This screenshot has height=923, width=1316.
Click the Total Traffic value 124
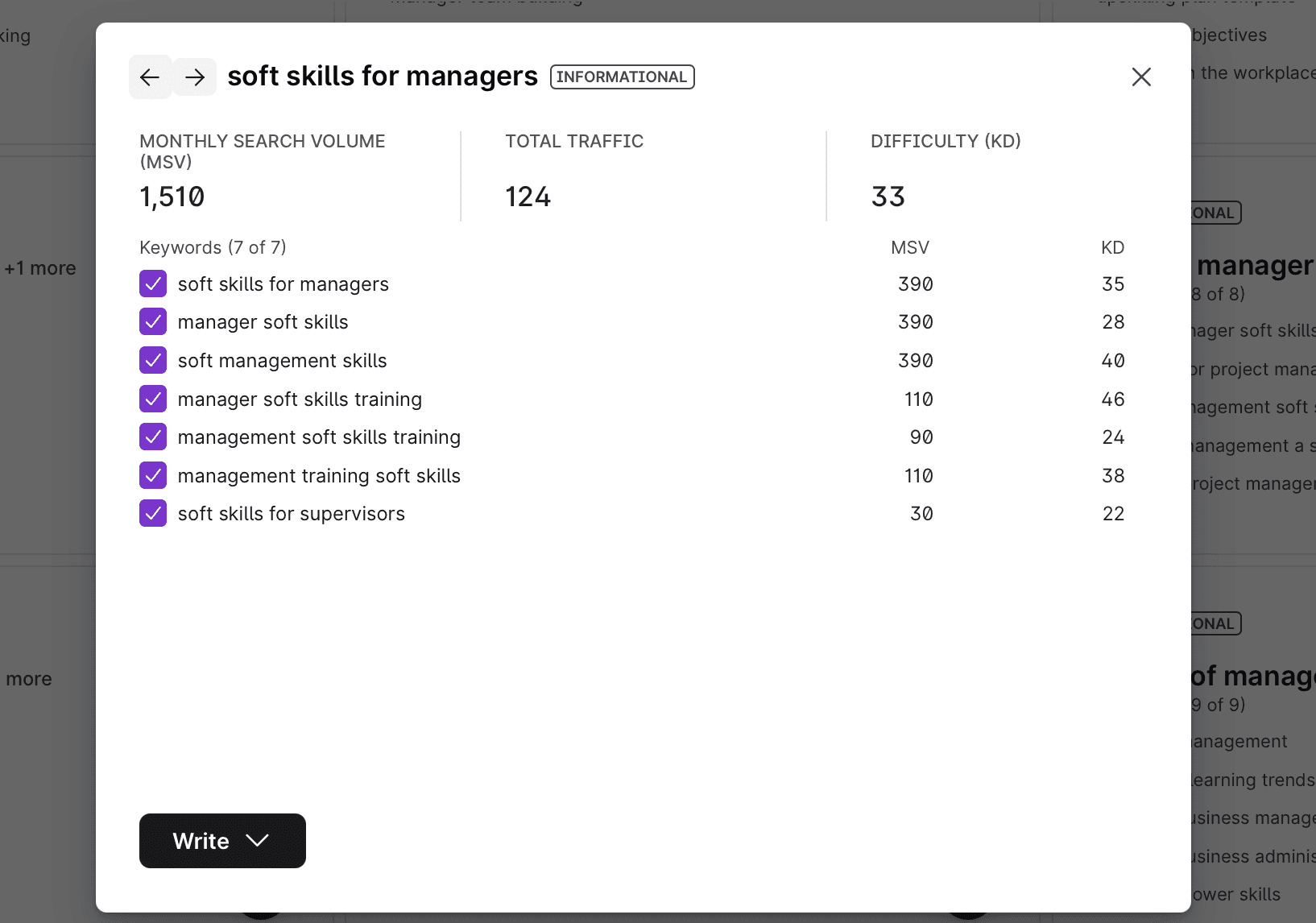pyautogui.click(x=528, y=197)
